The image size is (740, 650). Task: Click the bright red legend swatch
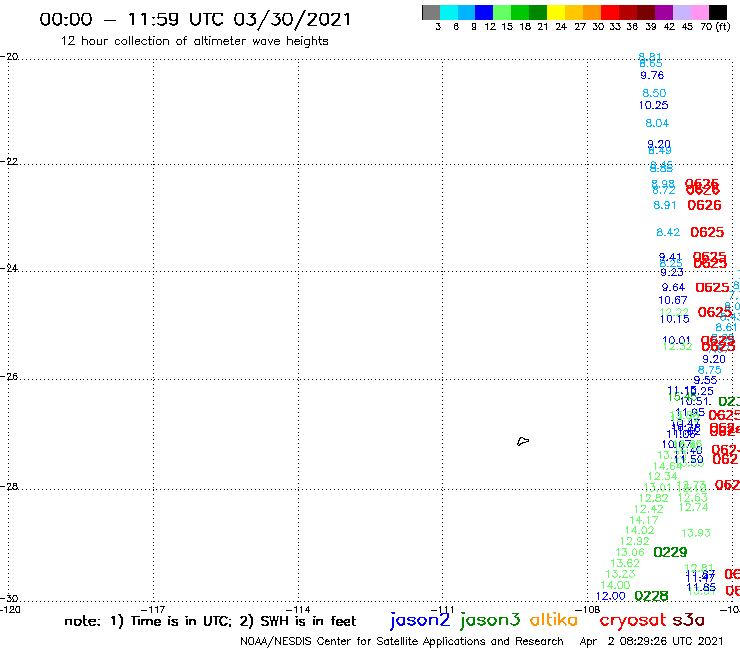pyautogui.click(x=610, y=12)
